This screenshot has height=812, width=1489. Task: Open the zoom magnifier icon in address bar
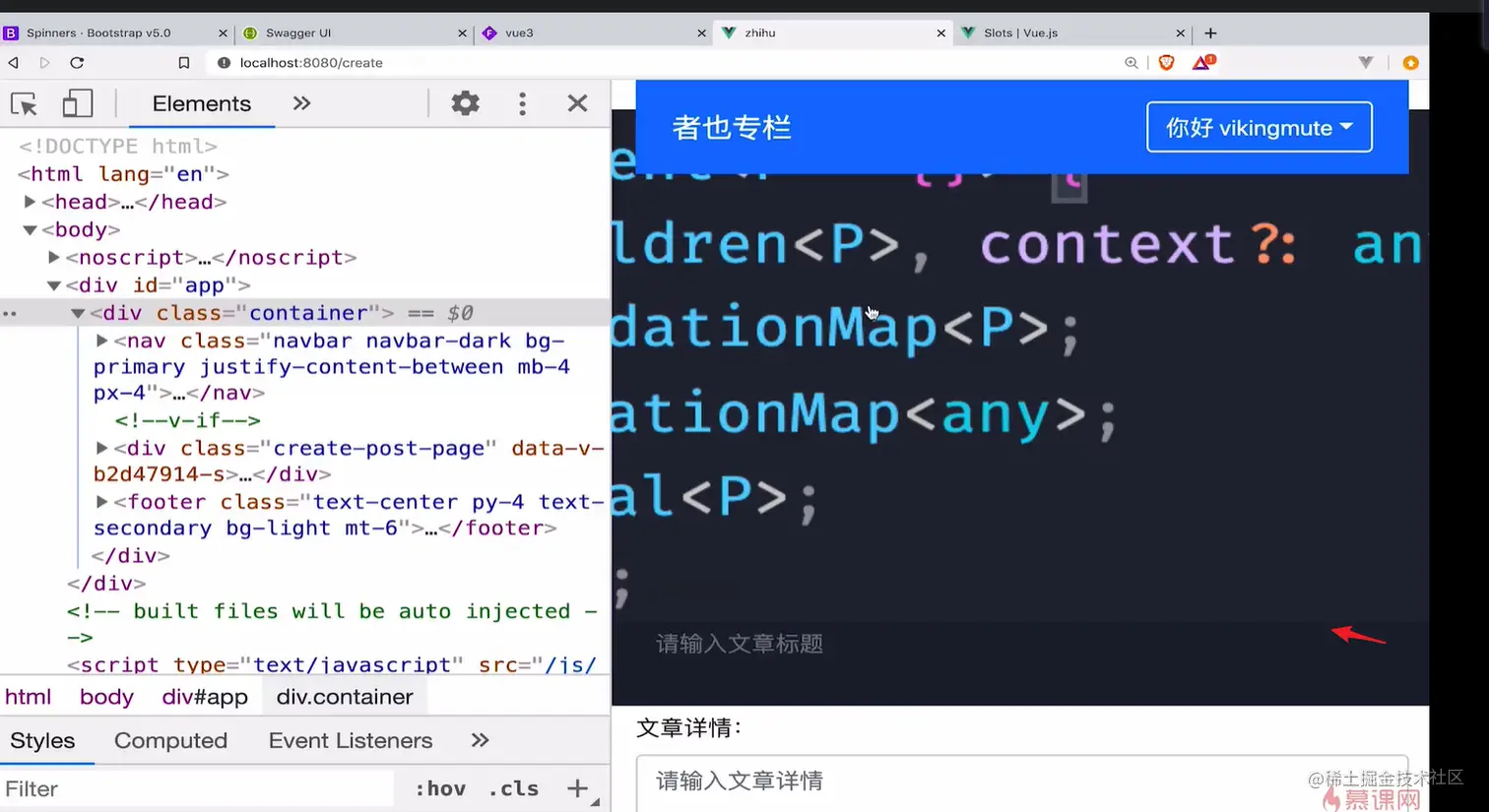tap(1131, 62)
